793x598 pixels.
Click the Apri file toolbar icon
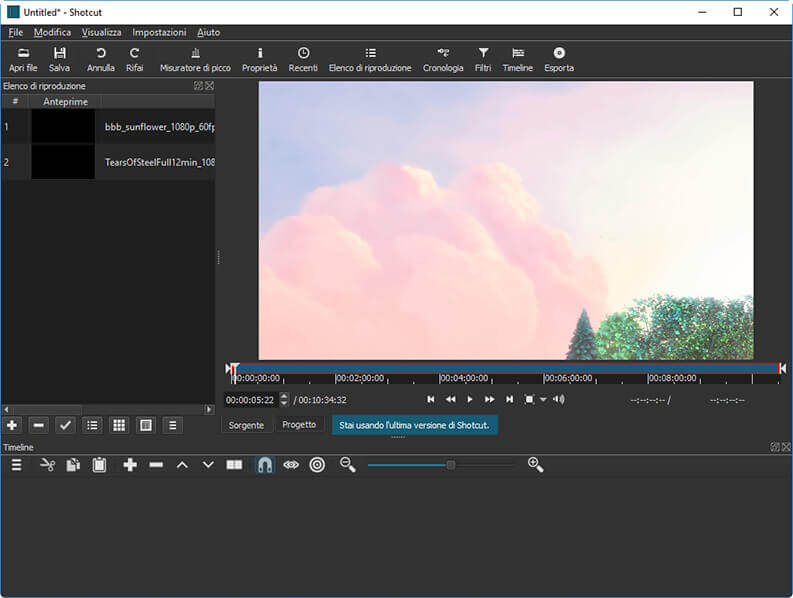point(23,59)
